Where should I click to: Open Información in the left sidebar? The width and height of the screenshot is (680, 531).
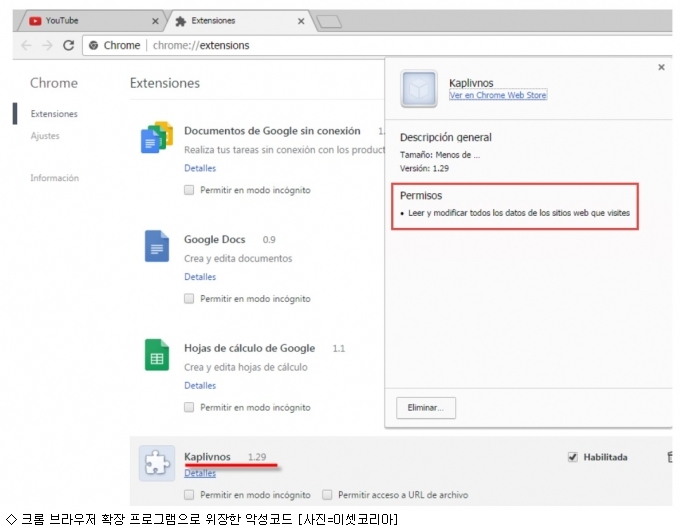tap(55, 178)
